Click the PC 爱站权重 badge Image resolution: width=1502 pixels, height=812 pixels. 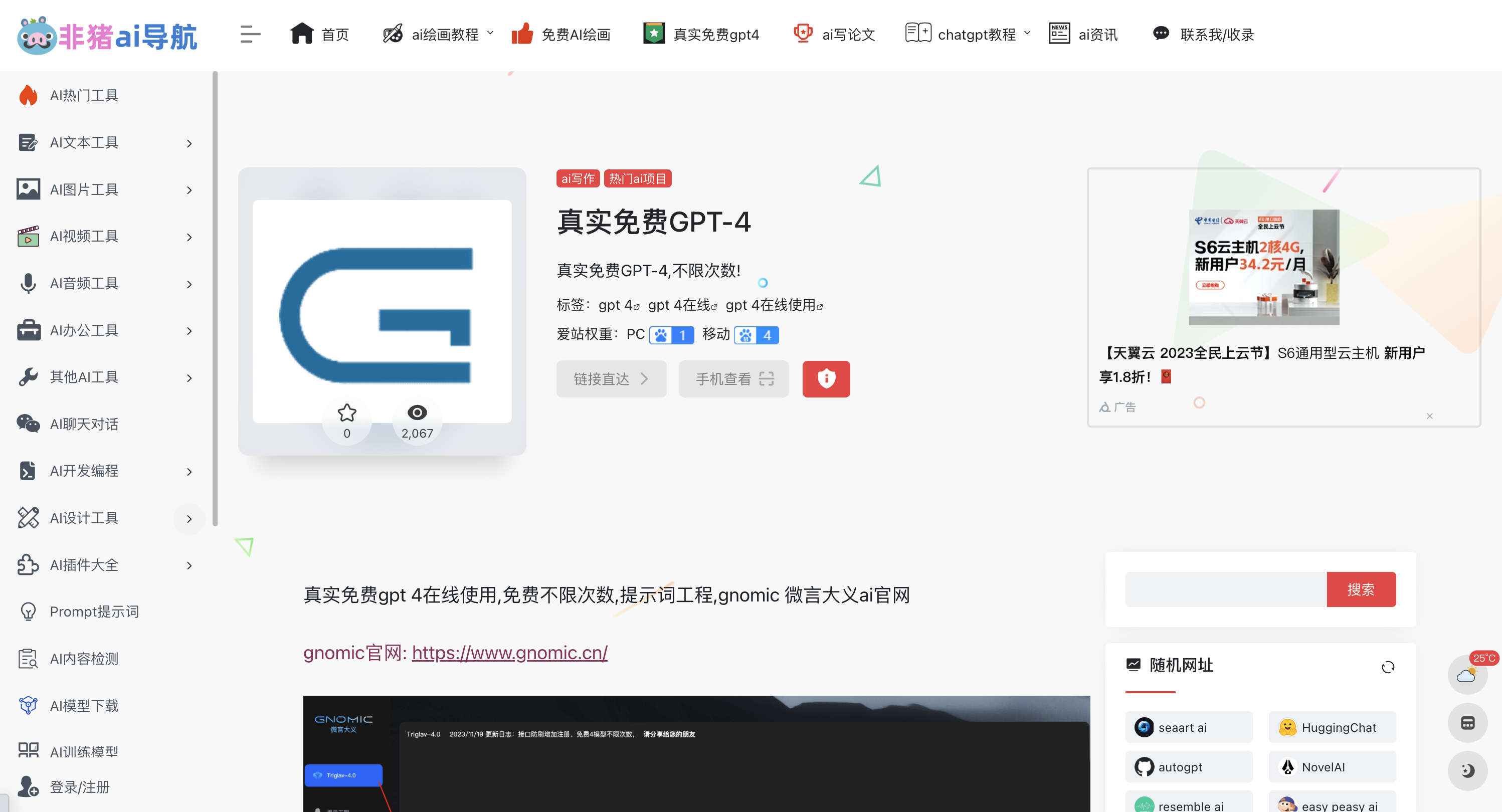672,335
